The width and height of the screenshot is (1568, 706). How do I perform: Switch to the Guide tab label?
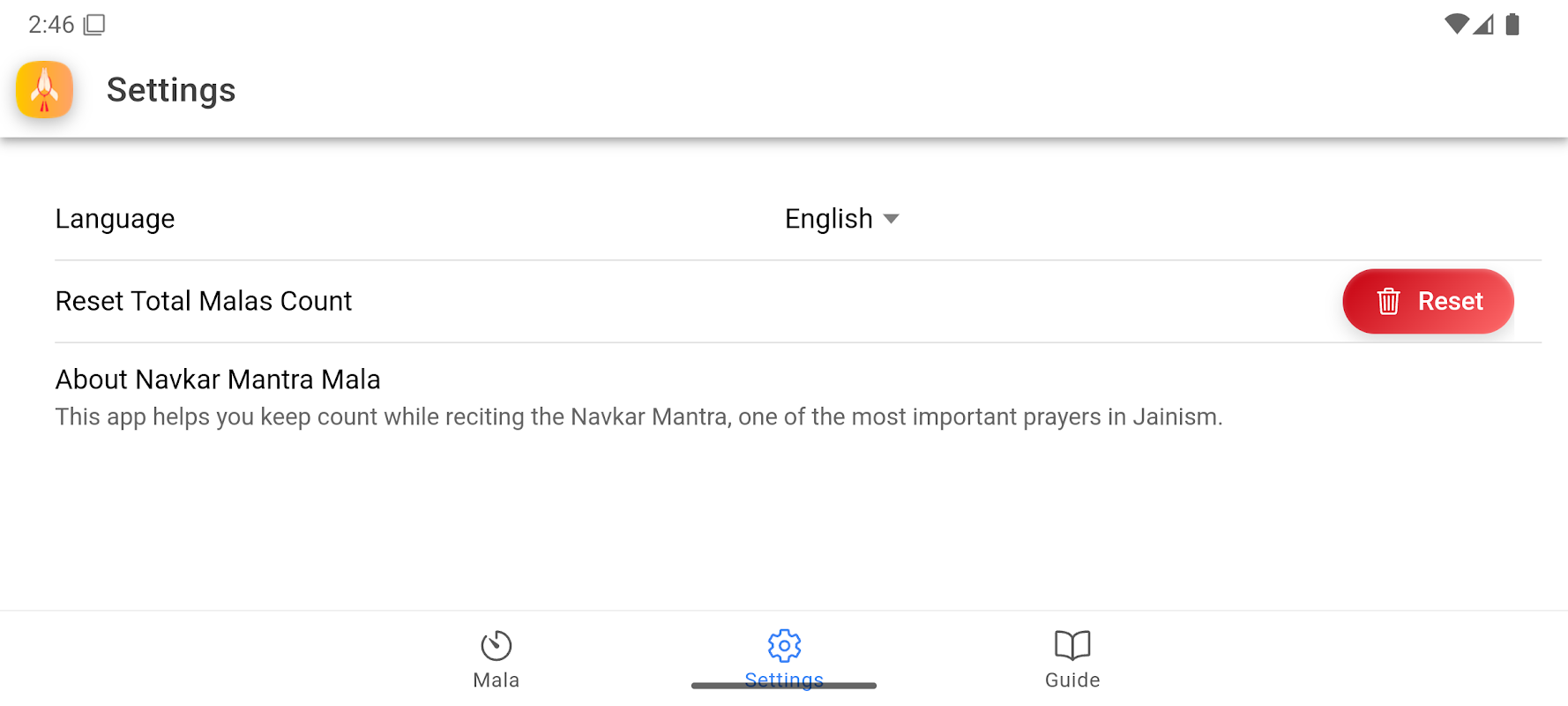pyautogui.click(x=1072, y=680)
